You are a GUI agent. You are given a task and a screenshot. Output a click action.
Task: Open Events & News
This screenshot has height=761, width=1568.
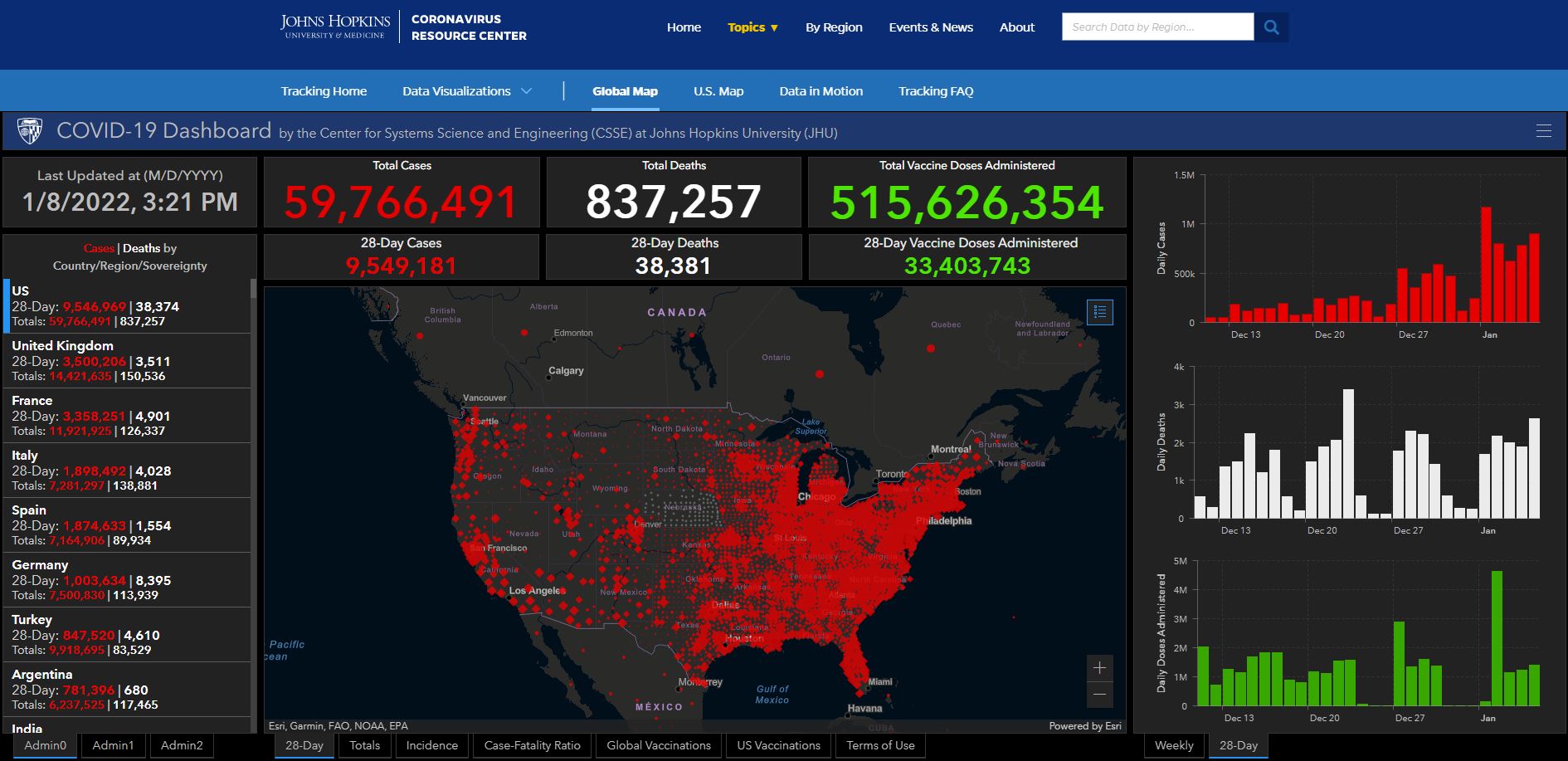[931, 27]
